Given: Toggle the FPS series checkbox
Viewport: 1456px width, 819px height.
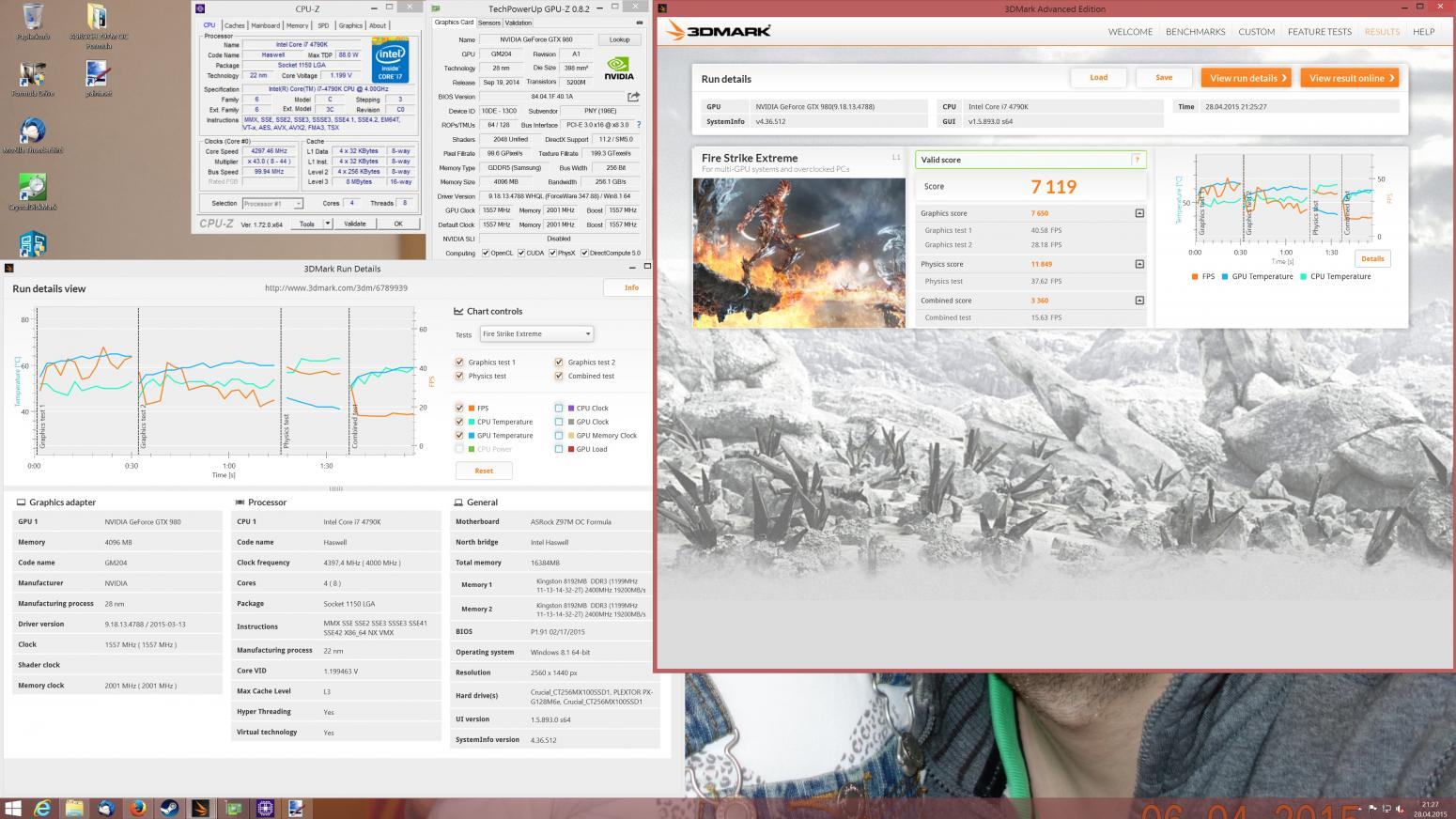Looking at the screenshot, I should [459, 408].
